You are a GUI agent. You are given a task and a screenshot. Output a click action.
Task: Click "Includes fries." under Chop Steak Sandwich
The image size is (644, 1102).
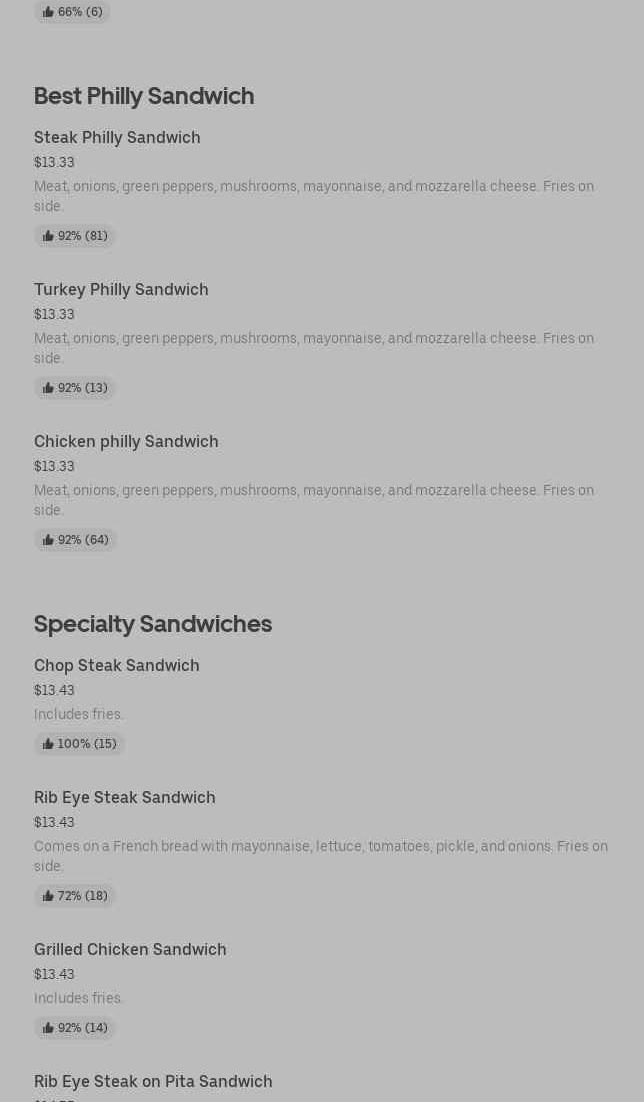[79, 714]
